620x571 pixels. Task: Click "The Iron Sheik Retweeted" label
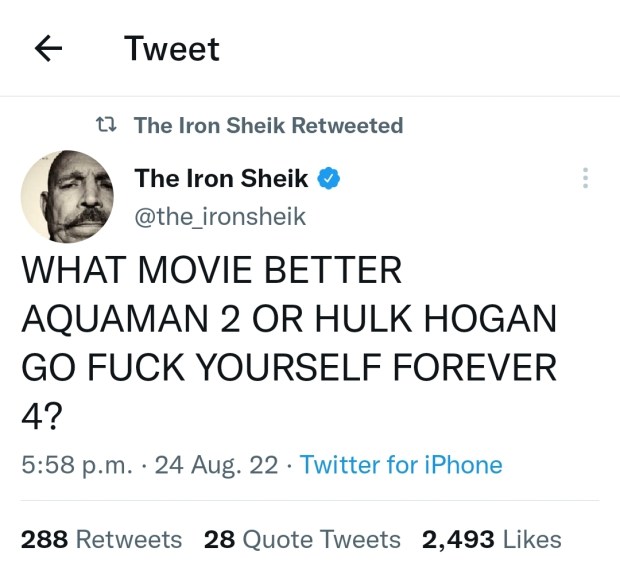268,125
